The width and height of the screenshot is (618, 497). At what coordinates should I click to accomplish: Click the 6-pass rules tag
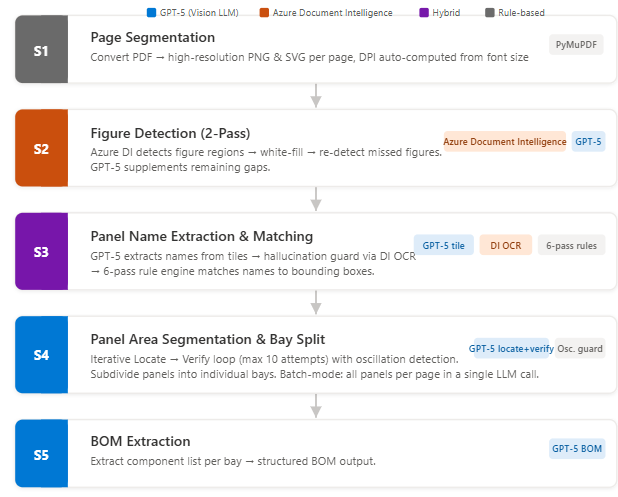570,245
